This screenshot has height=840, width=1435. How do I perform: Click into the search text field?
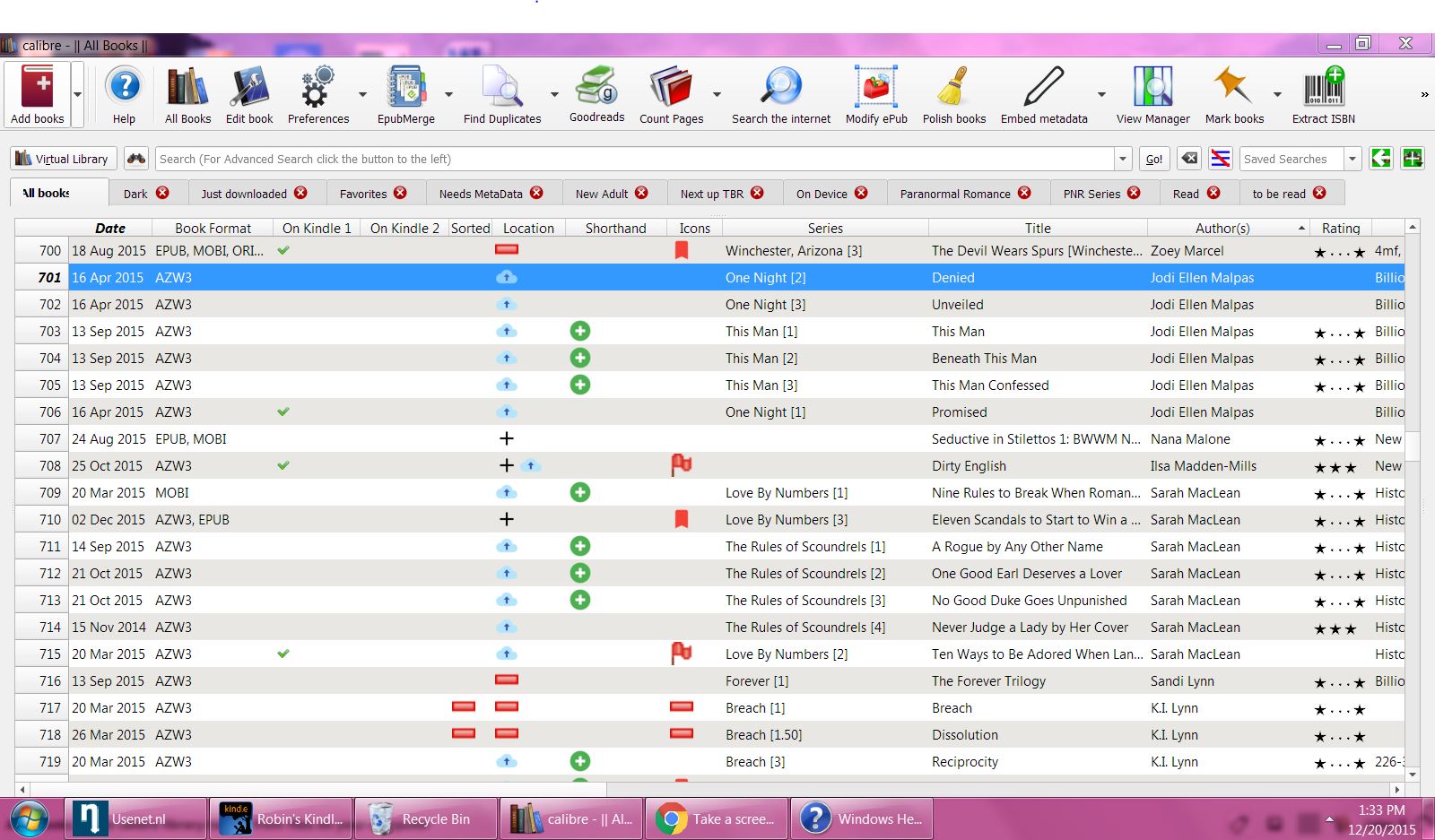tap(635, 159)
